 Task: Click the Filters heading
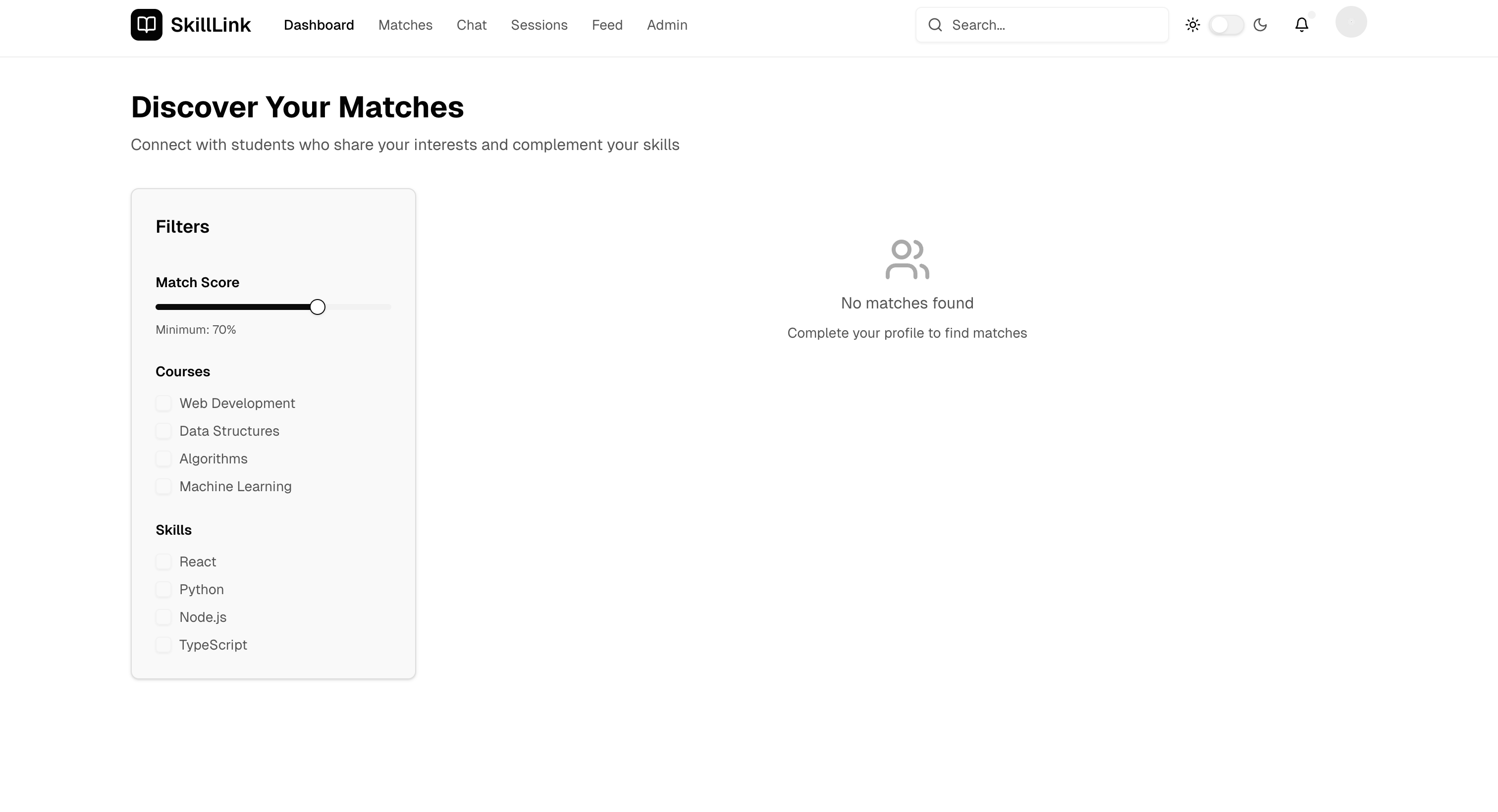click(183, 227)
